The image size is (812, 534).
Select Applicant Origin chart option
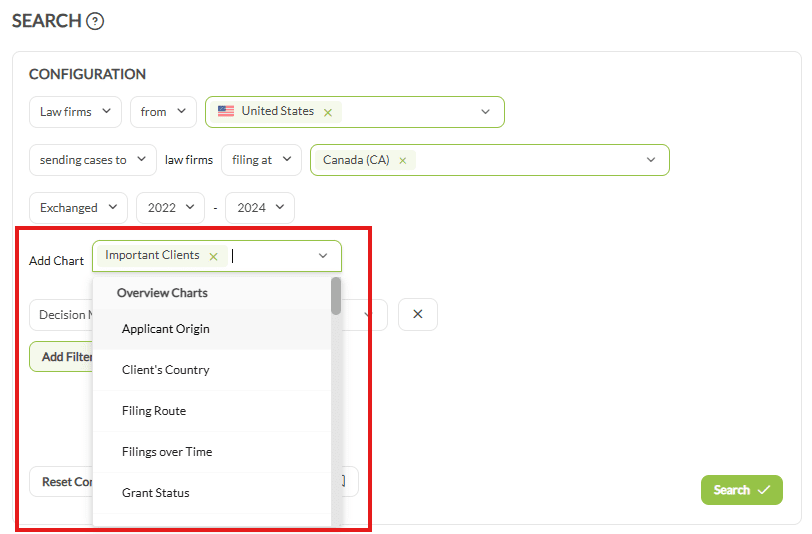pos(212,329)
